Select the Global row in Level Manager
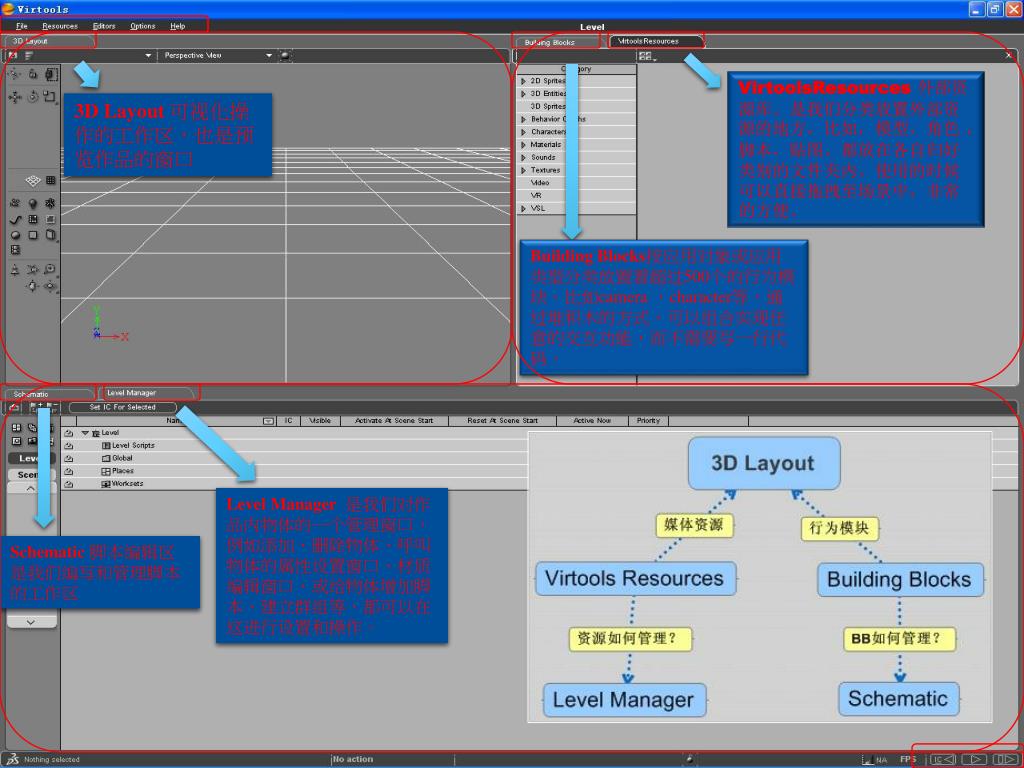1024x768 pixels. [x=118, y=458]
